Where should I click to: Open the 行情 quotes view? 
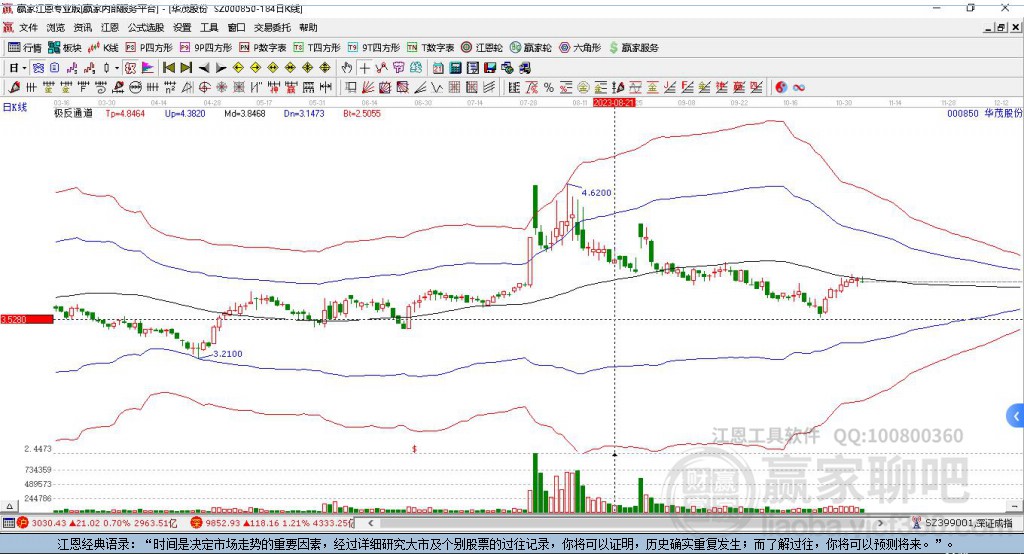[25, 48]
